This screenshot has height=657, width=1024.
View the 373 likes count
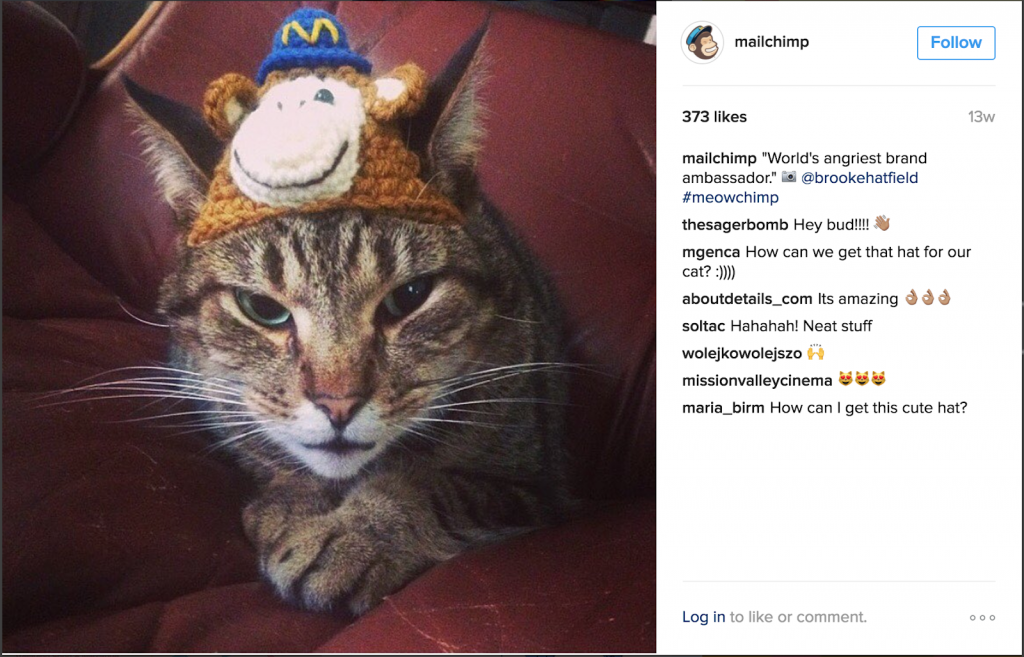(x=713, y=117)
